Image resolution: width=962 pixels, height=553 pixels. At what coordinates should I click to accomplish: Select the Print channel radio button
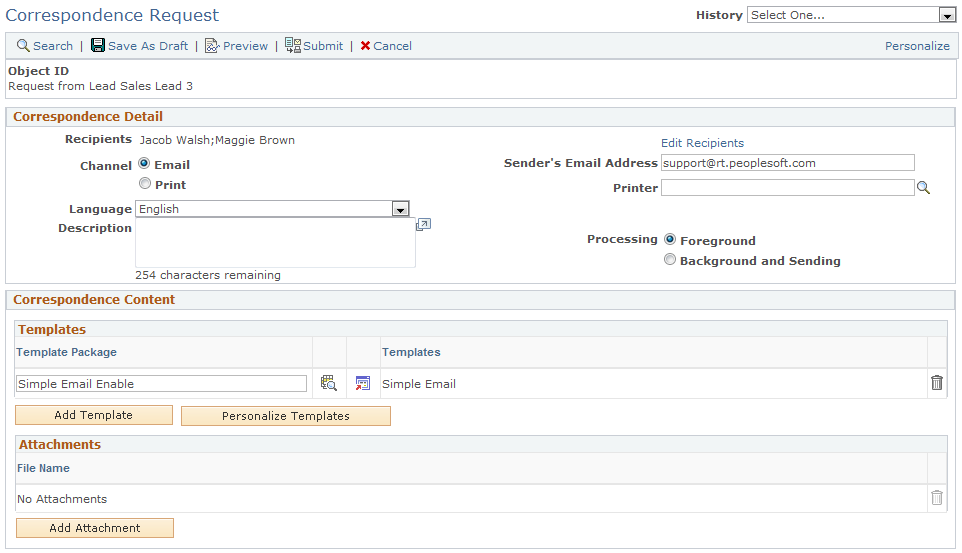coord(145,184)
